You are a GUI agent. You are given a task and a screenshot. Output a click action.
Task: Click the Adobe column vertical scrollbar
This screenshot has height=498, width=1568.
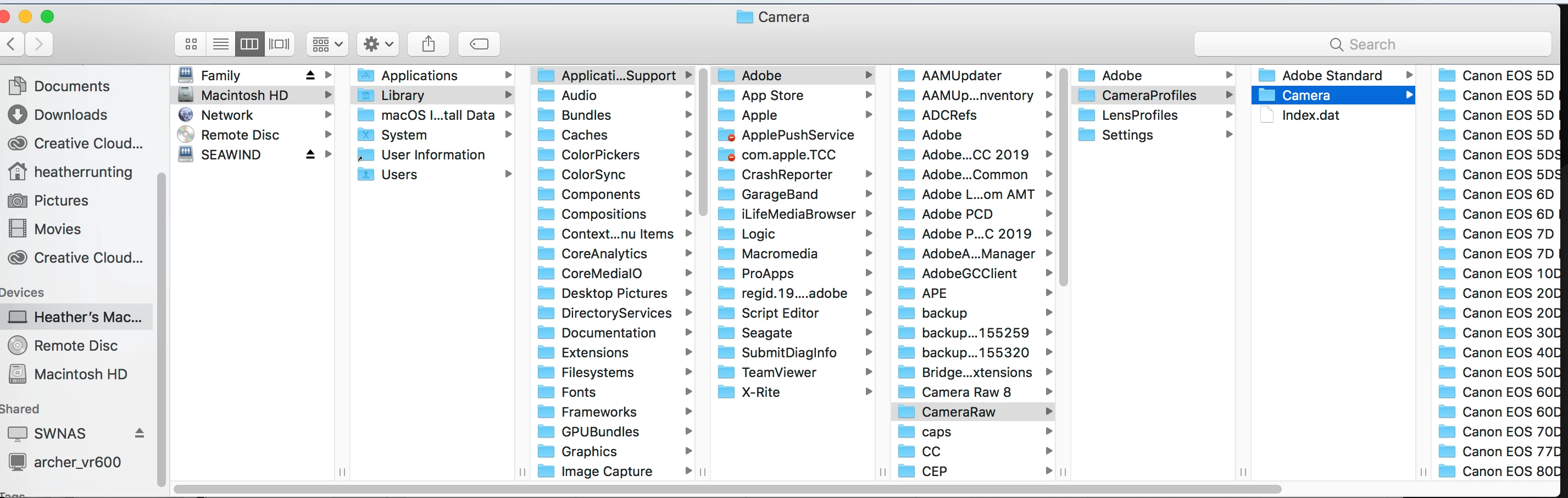click(x=1064, y=176)
